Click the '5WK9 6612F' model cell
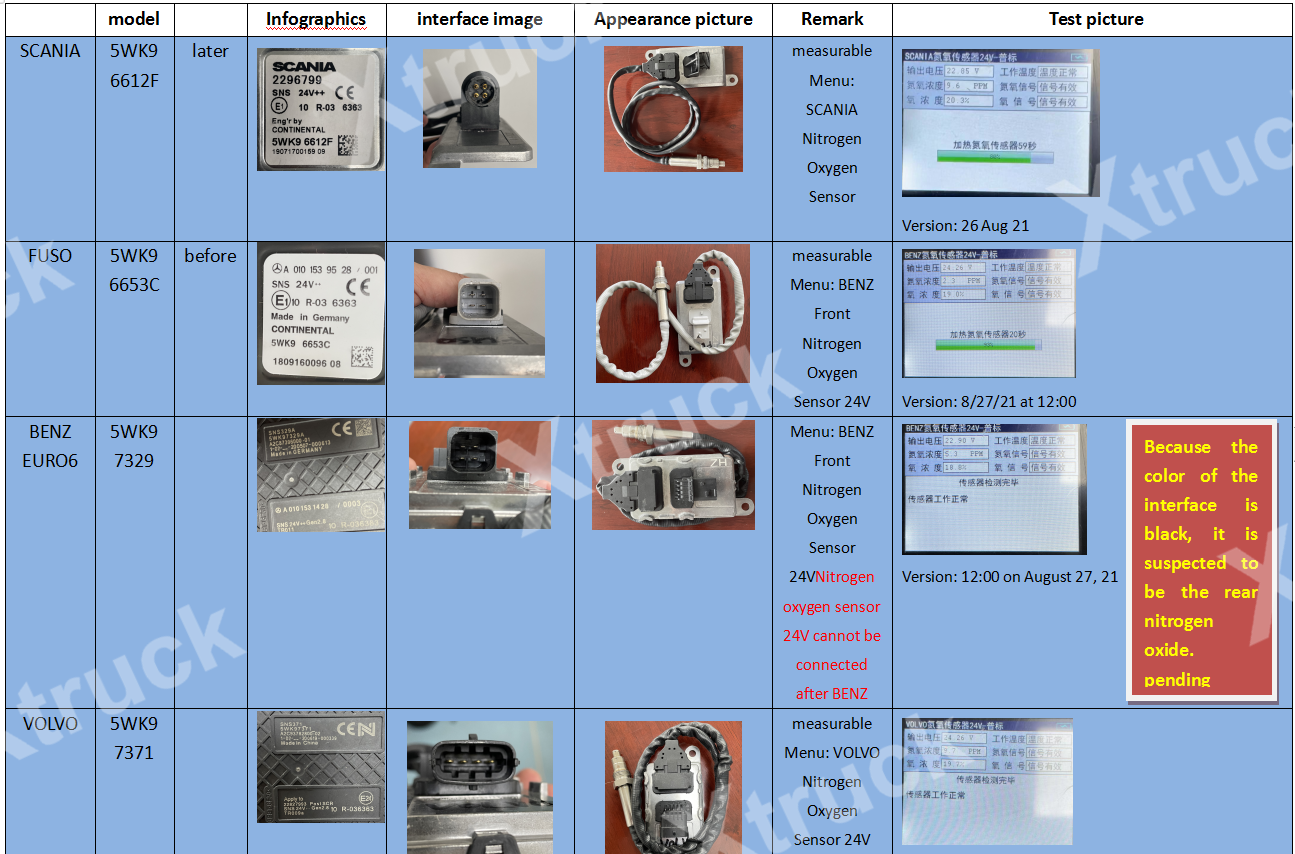This screenshot has height=854, width=1295. 133,65
